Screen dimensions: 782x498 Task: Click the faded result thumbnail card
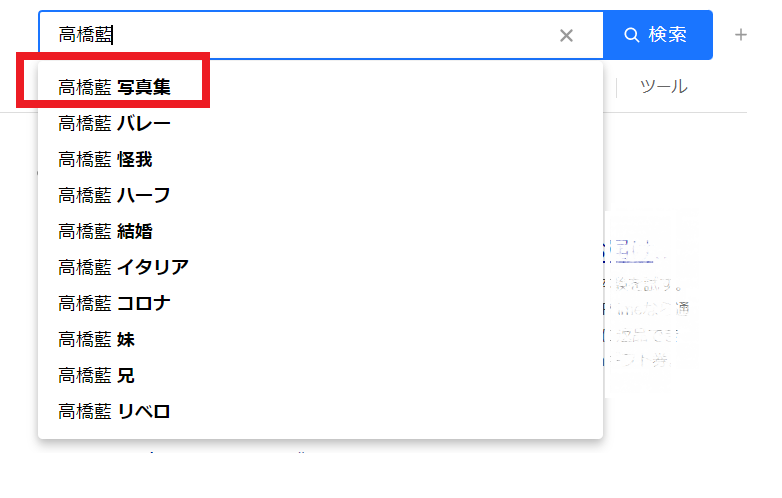pos(643,304)
